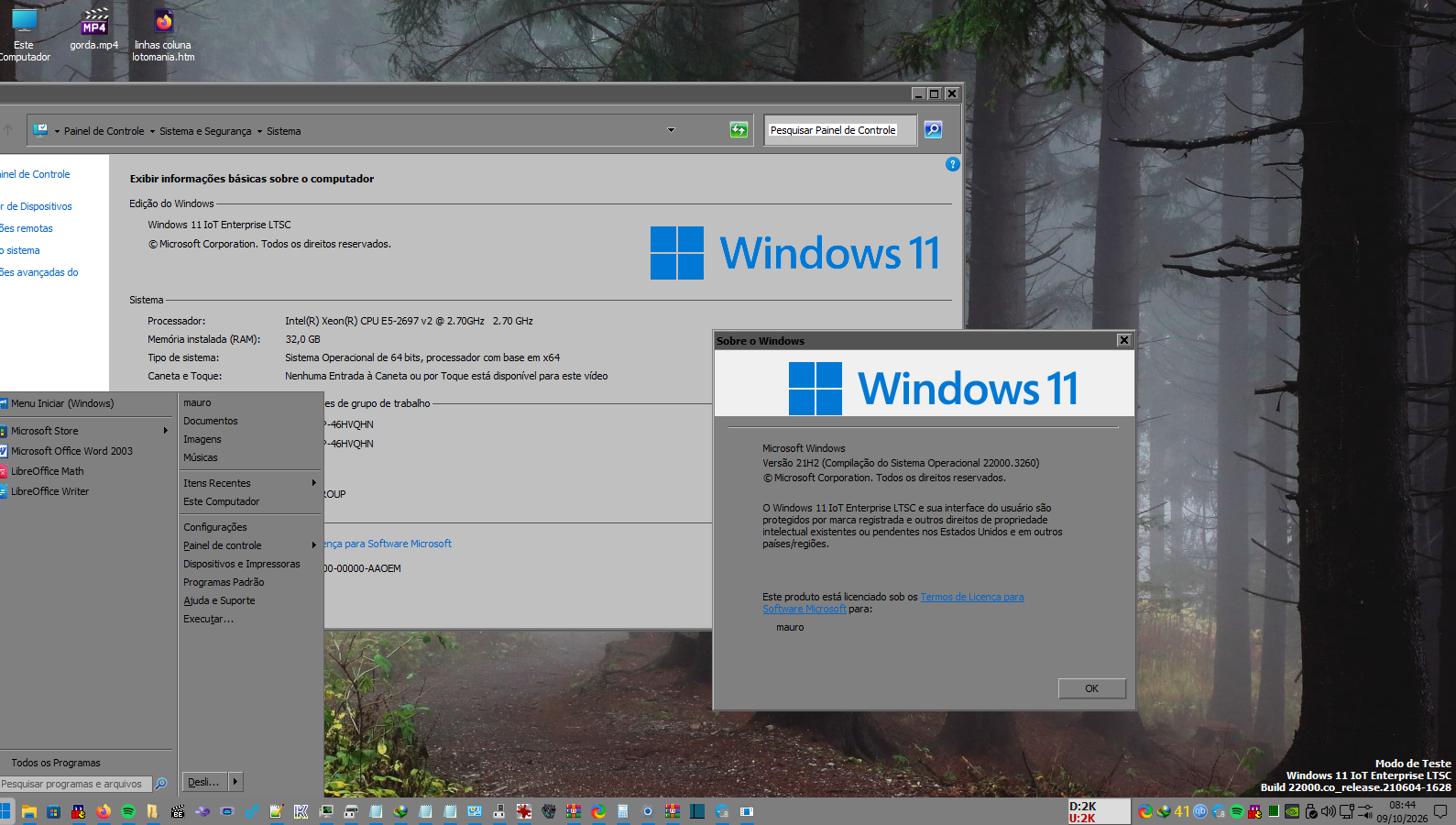Select Executar... in the Start menu
1456x825 pixels.
pos(208,619)
